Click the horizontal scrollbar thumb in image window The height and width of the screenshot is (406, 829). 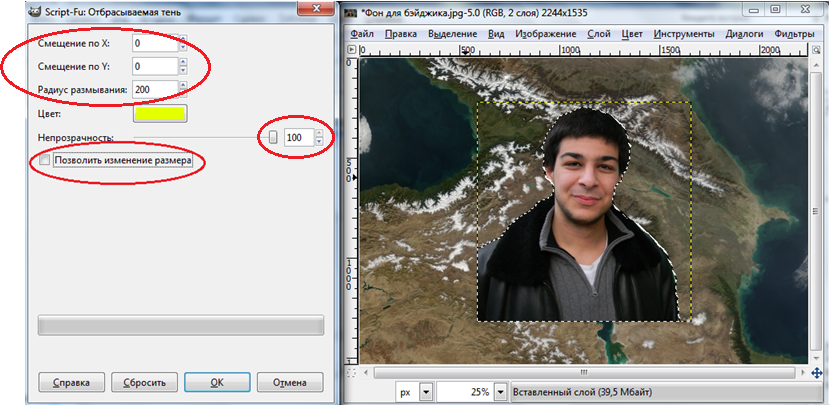[583, 373]
